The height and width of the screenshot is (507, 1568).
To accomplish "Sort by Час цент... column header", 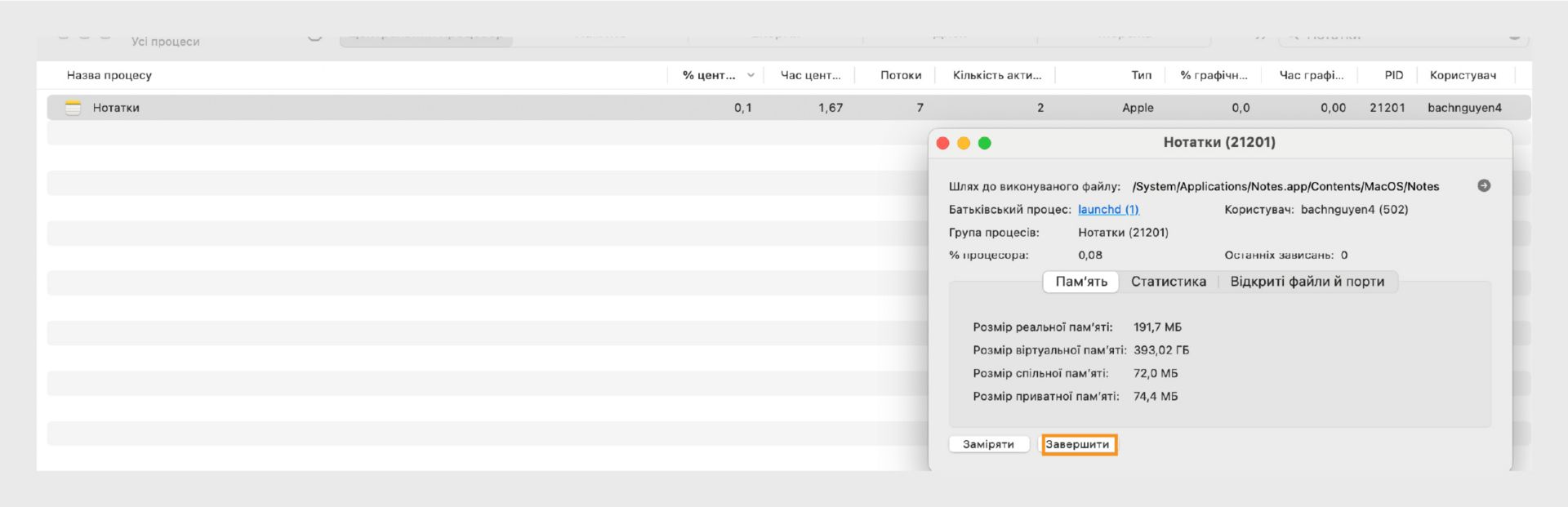I will 810,75.
